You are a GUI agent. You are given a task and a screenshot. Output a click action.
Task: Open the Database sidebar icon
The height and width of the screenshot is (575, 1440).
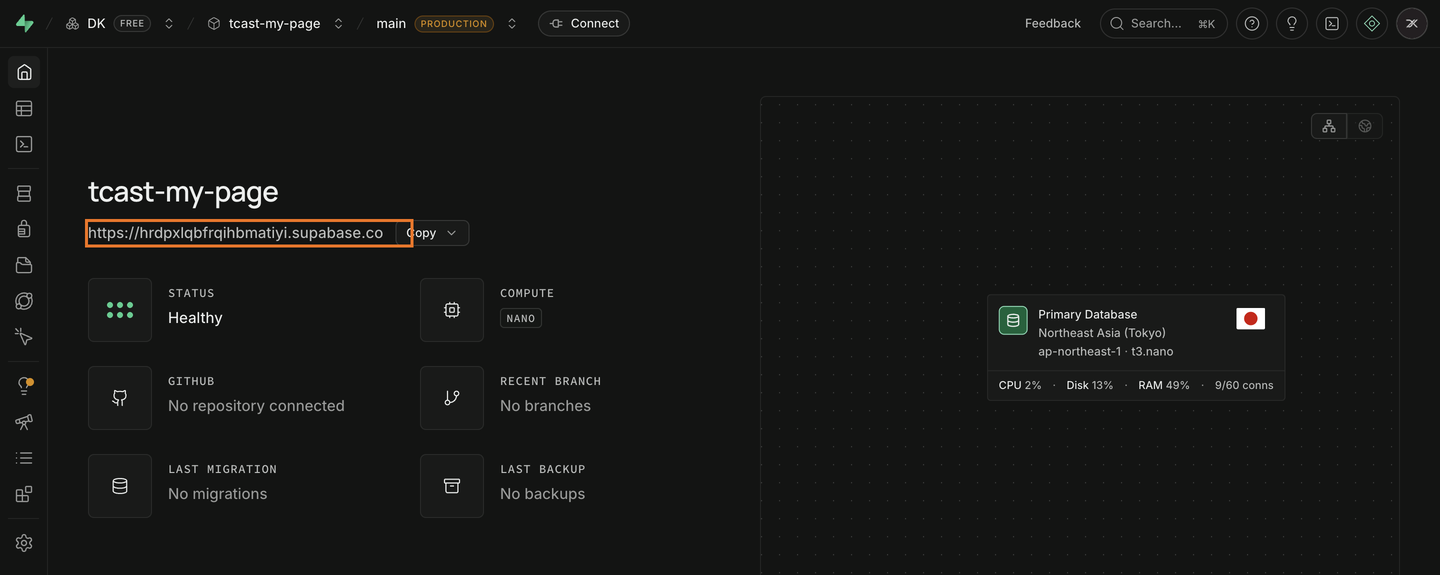(x=24, y=193)
